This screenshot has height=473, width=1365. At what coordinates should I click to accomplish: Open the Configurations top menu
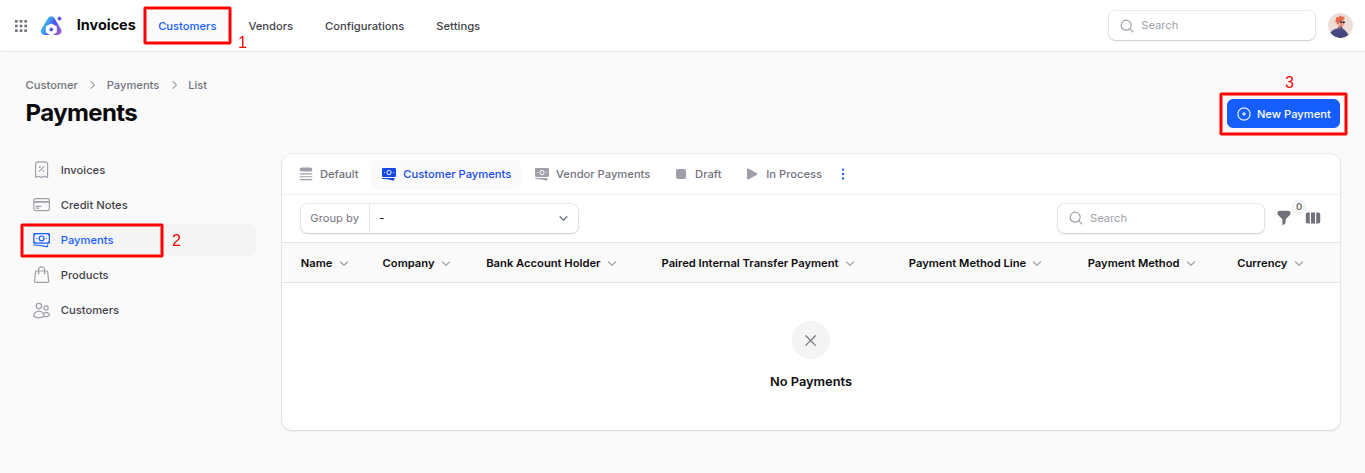click(x=364, y=26)
